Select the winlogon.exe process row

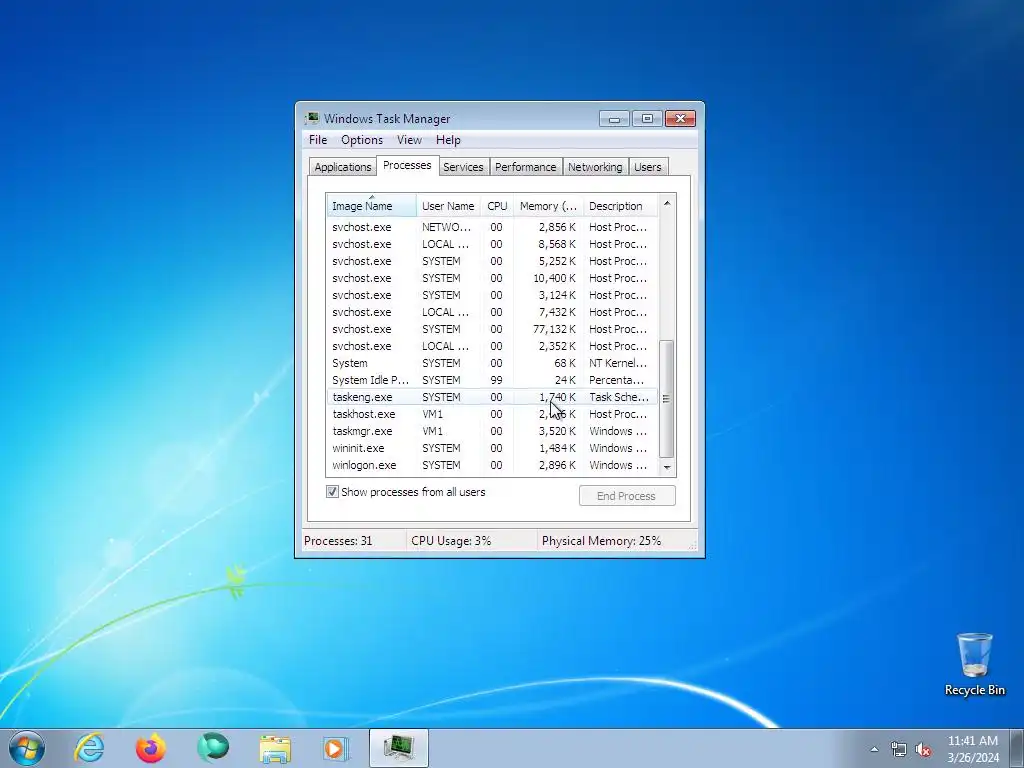pyautogui.click(x=492, y=465)
